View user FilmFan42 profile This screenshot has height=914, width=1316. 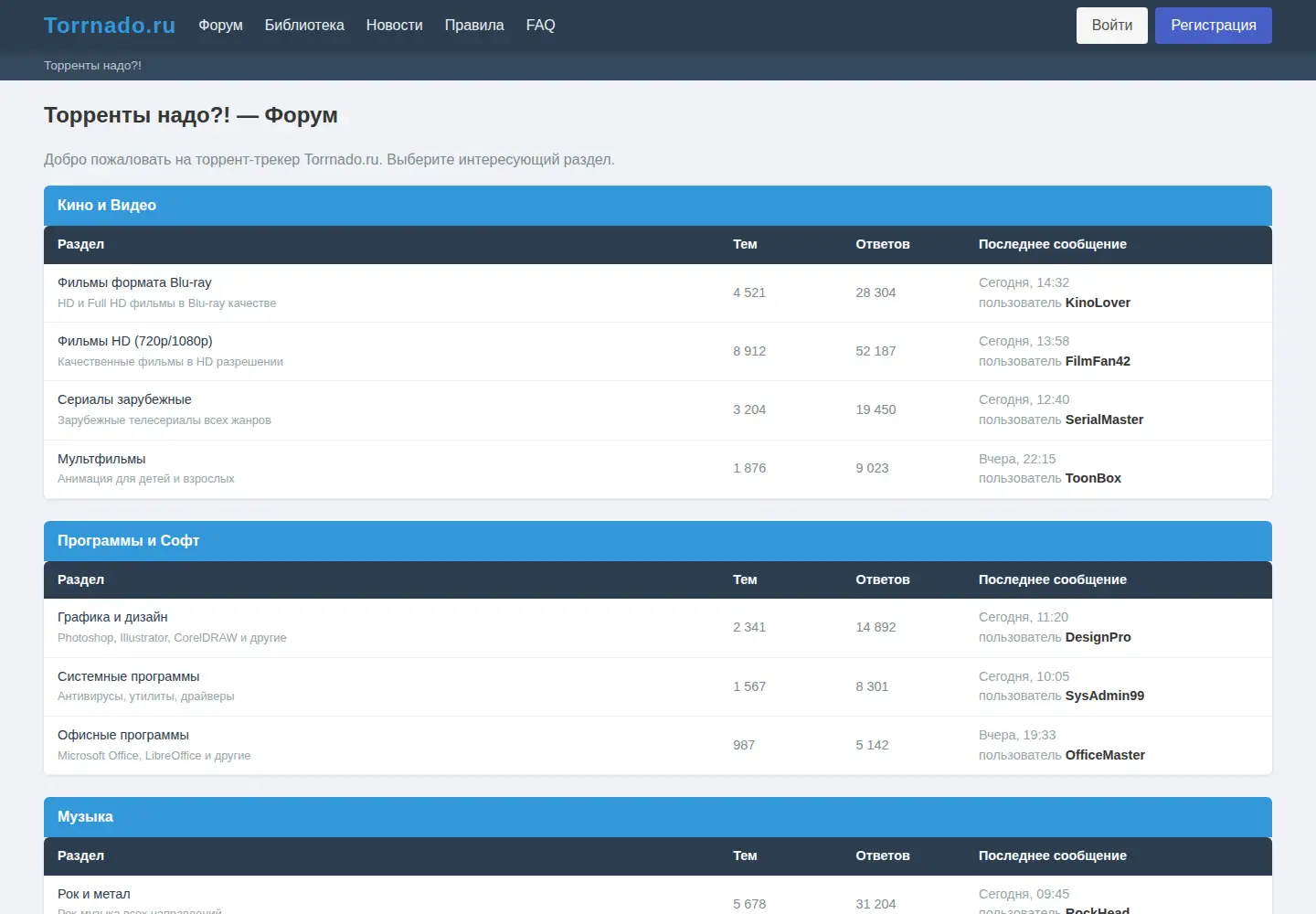1098,361
